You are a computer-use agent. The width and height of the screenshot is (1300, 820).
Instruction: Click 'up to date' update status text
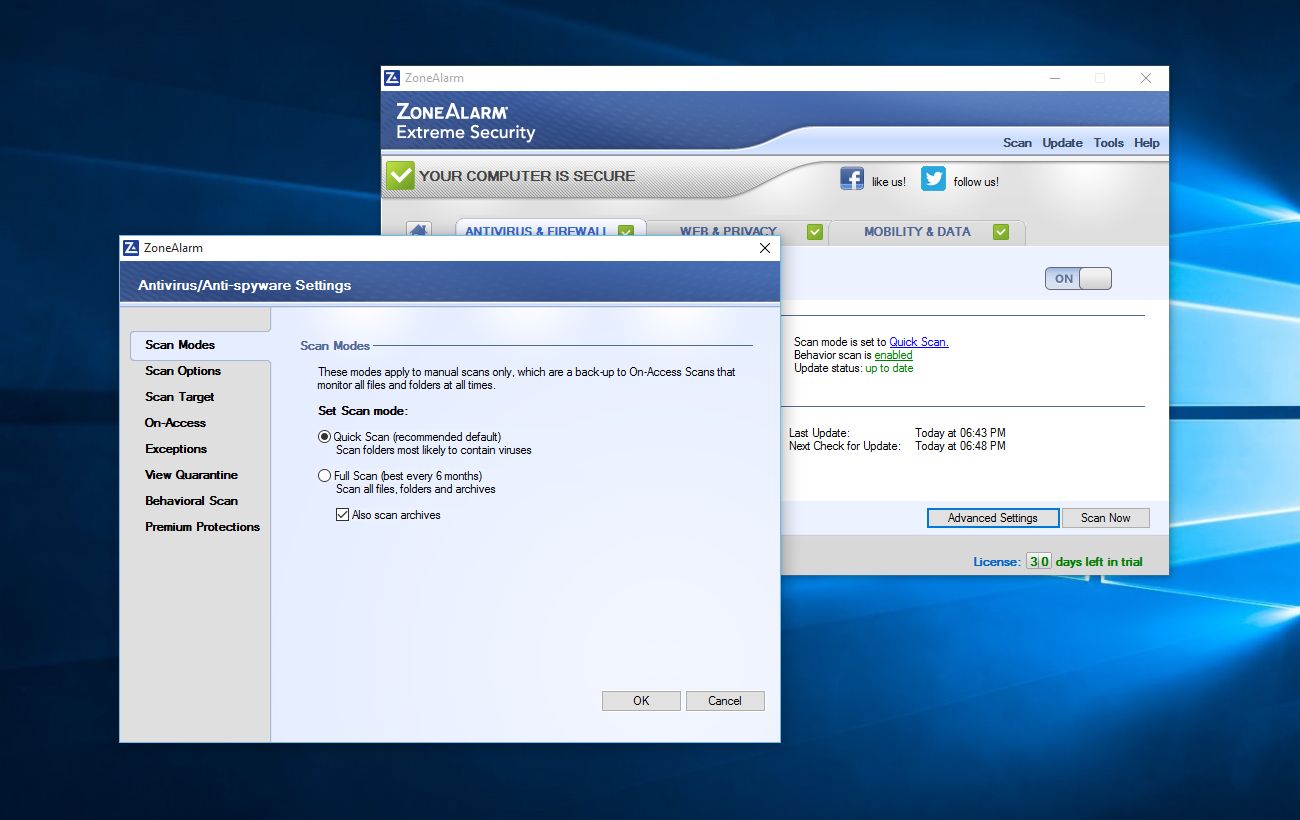click(x=889, y=368)
